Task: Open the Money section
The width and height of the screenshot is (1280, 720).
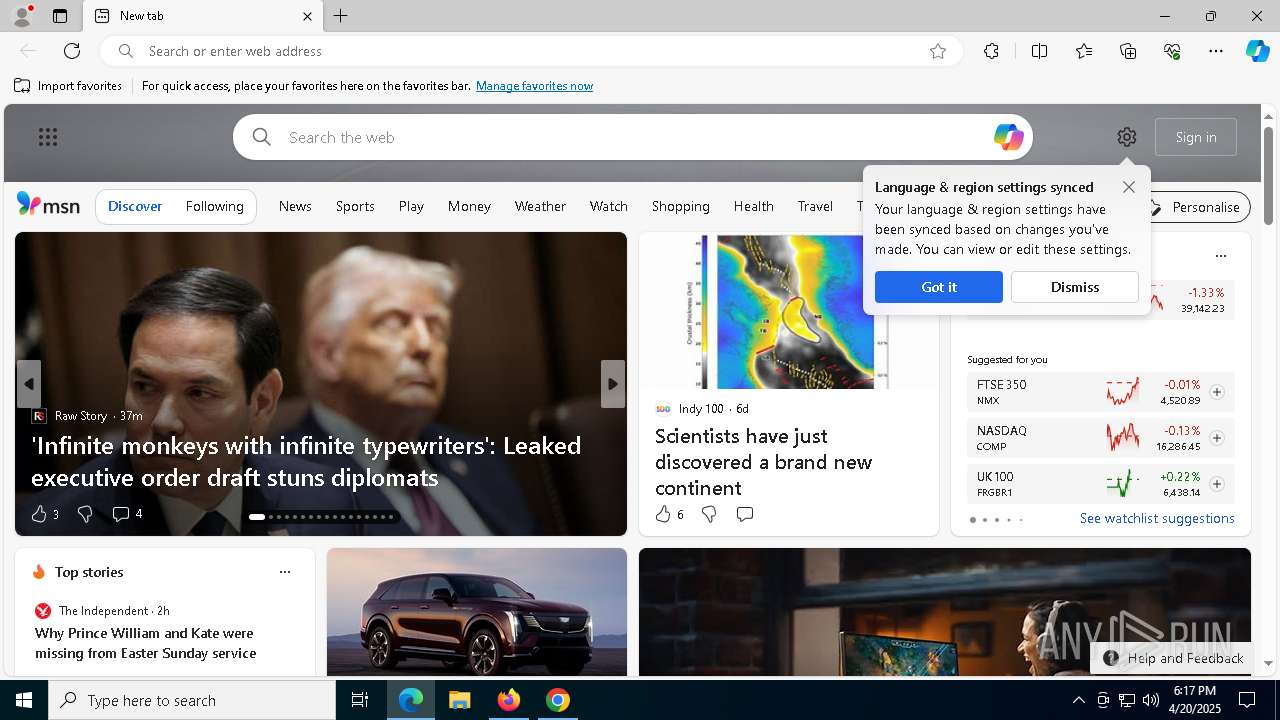Action: pos(469,206)
